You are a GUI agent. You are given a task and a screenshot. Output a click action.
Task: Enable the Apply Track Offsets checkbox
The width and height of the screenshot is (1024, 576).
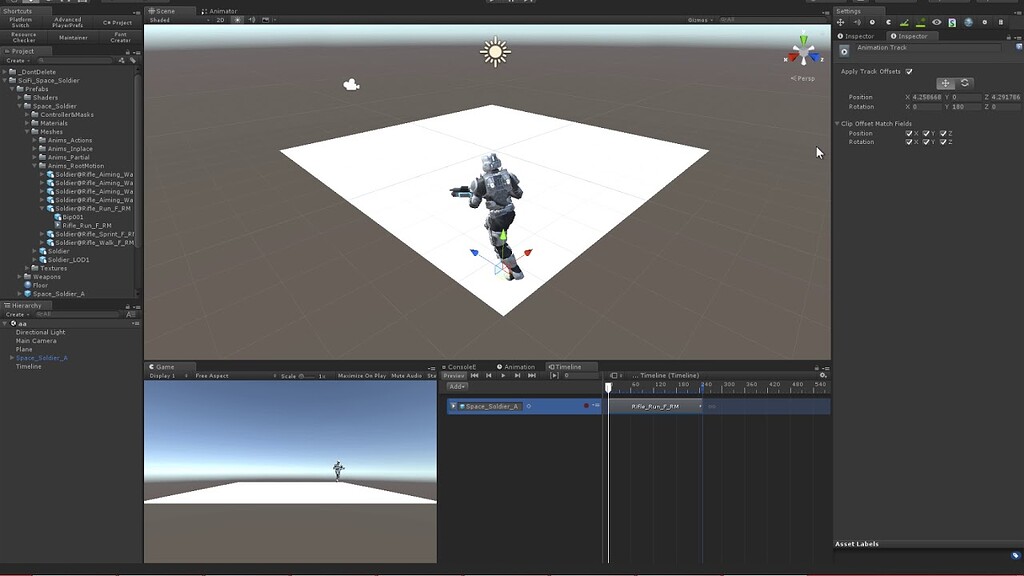click(908, 72)
